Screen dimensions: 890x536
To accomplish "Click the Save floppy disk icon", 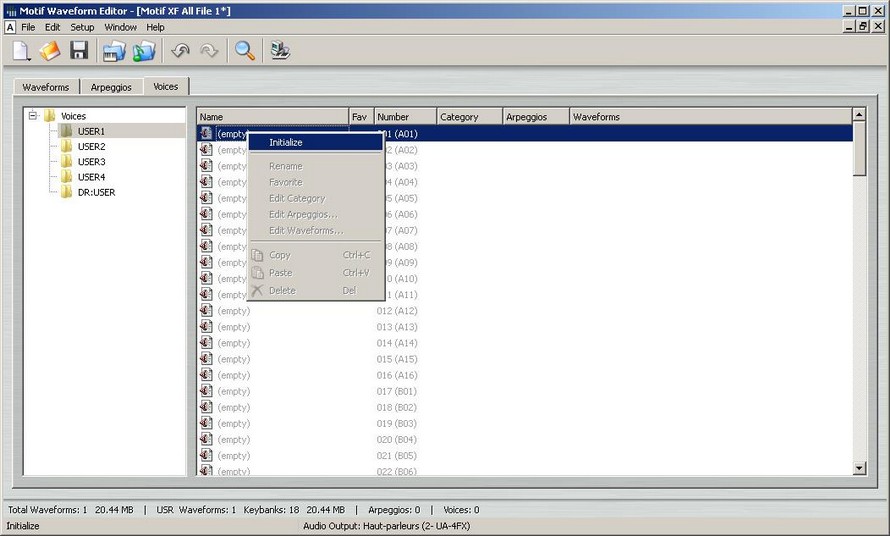I will pyautogui.click(x=79, y=51).
